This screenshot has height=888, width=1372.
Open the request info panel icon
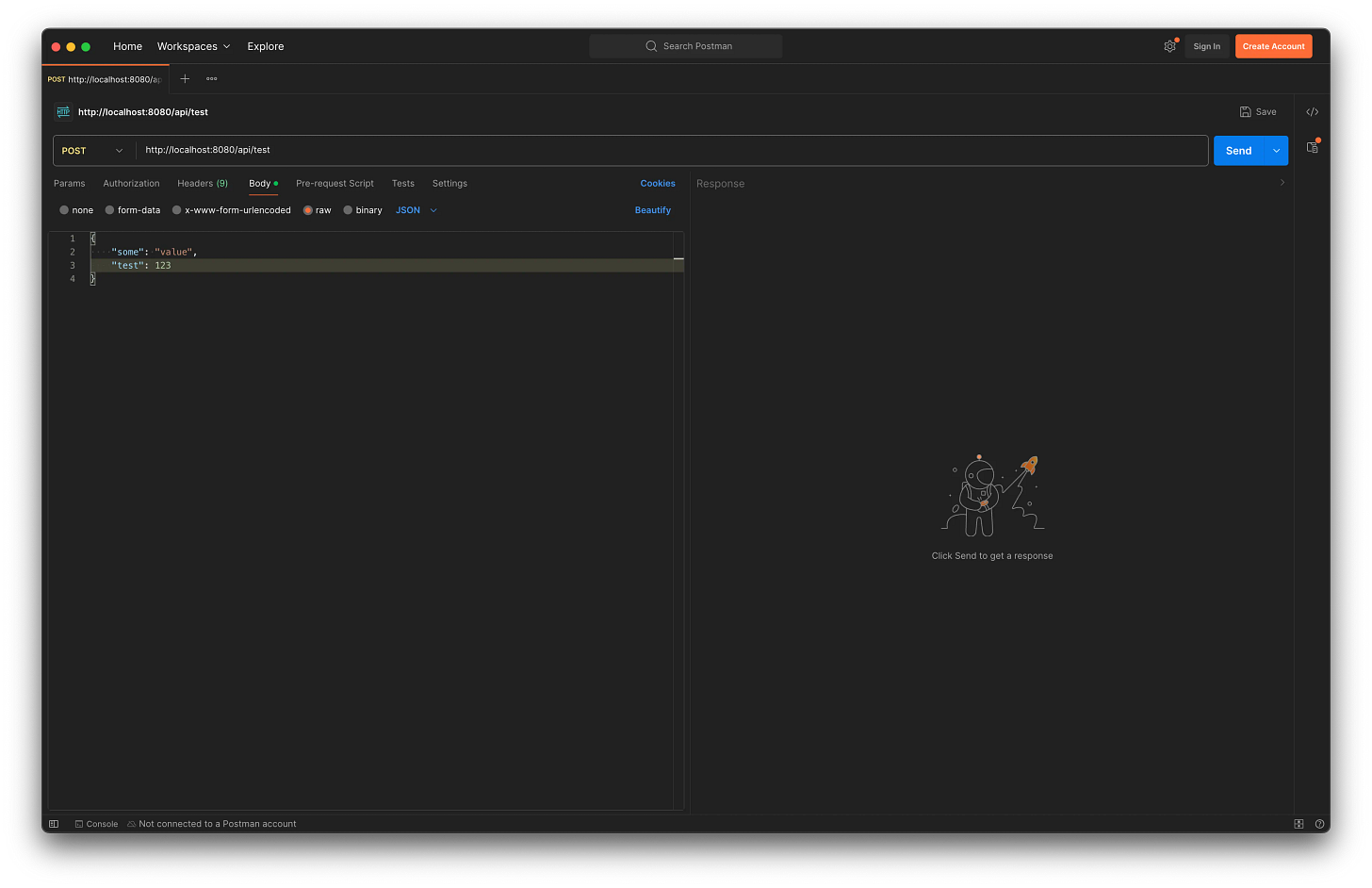pos(1312,147)
